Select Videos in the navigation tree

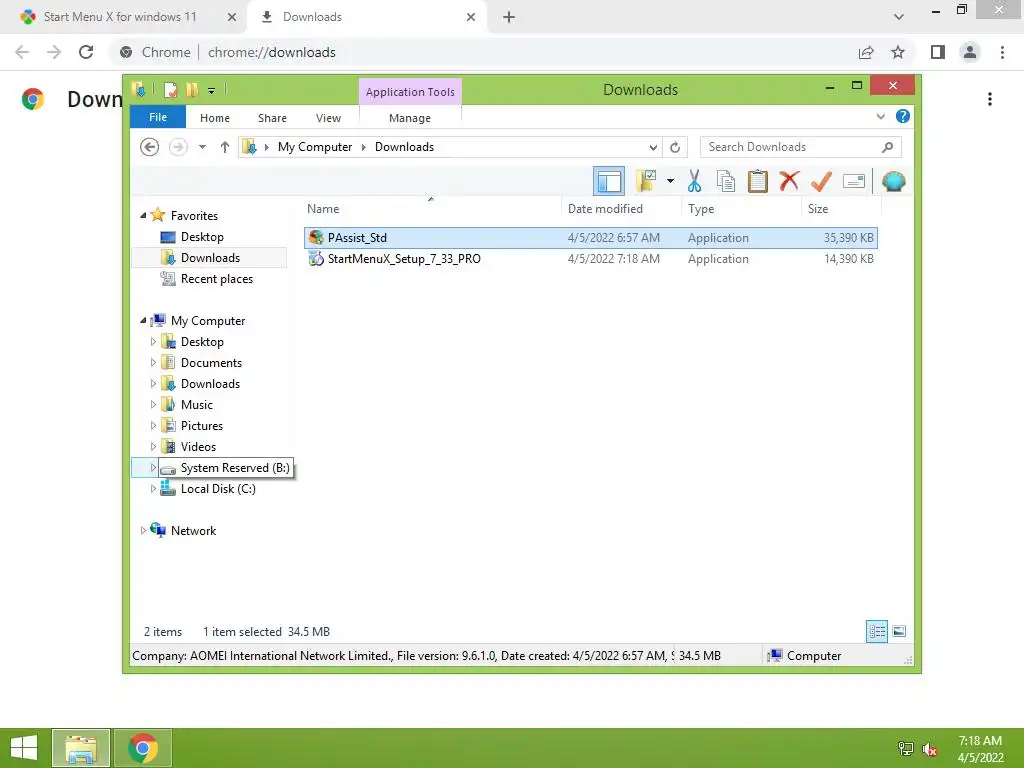click(x=199, y=447)
